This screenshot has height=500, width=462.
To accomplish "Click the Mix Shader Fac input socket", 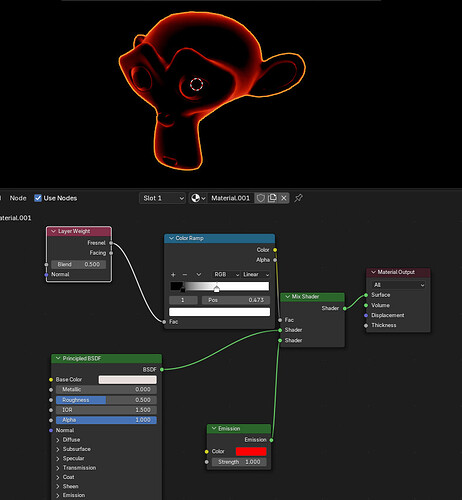I will pyautogui.click(x=280, y=320).
